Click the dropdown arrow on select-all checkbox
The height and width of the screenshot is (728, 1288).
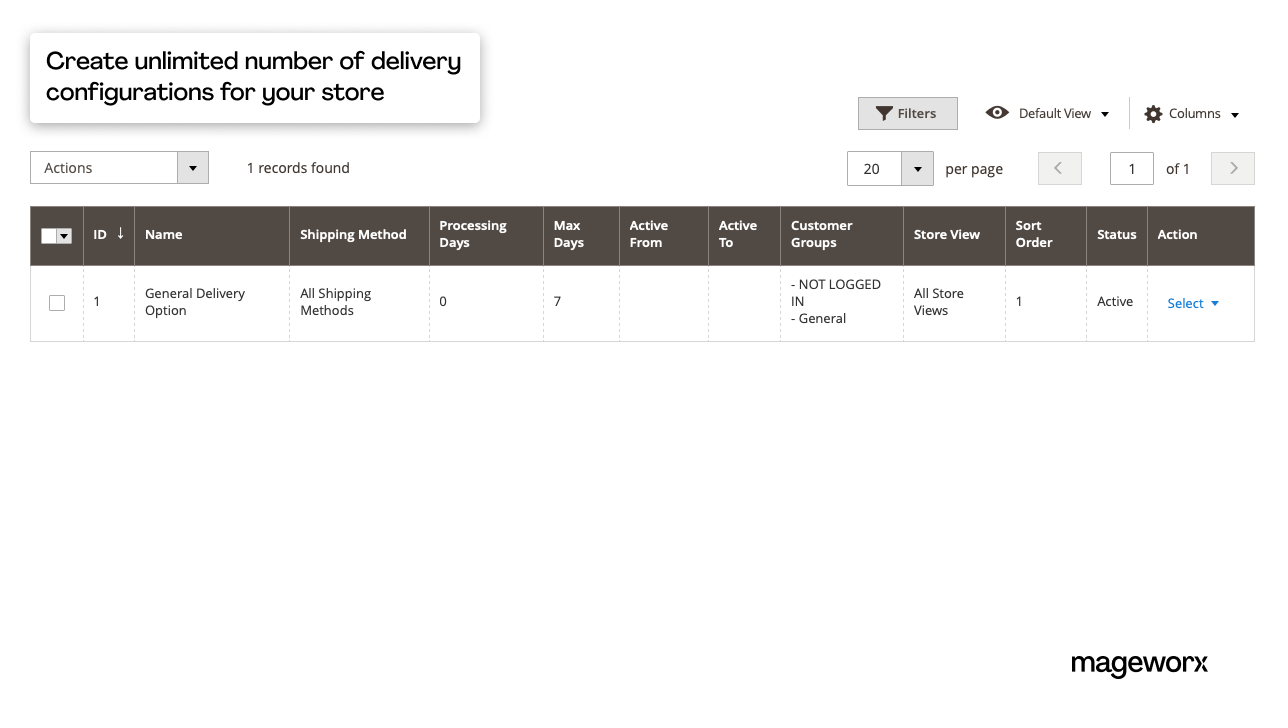pyautogui.click(x=64, y=235)
